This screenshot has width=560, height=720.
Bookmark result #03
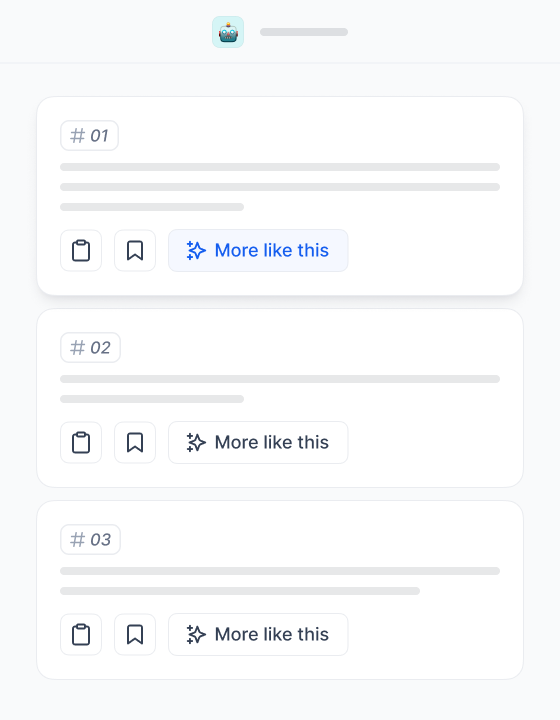135,635
